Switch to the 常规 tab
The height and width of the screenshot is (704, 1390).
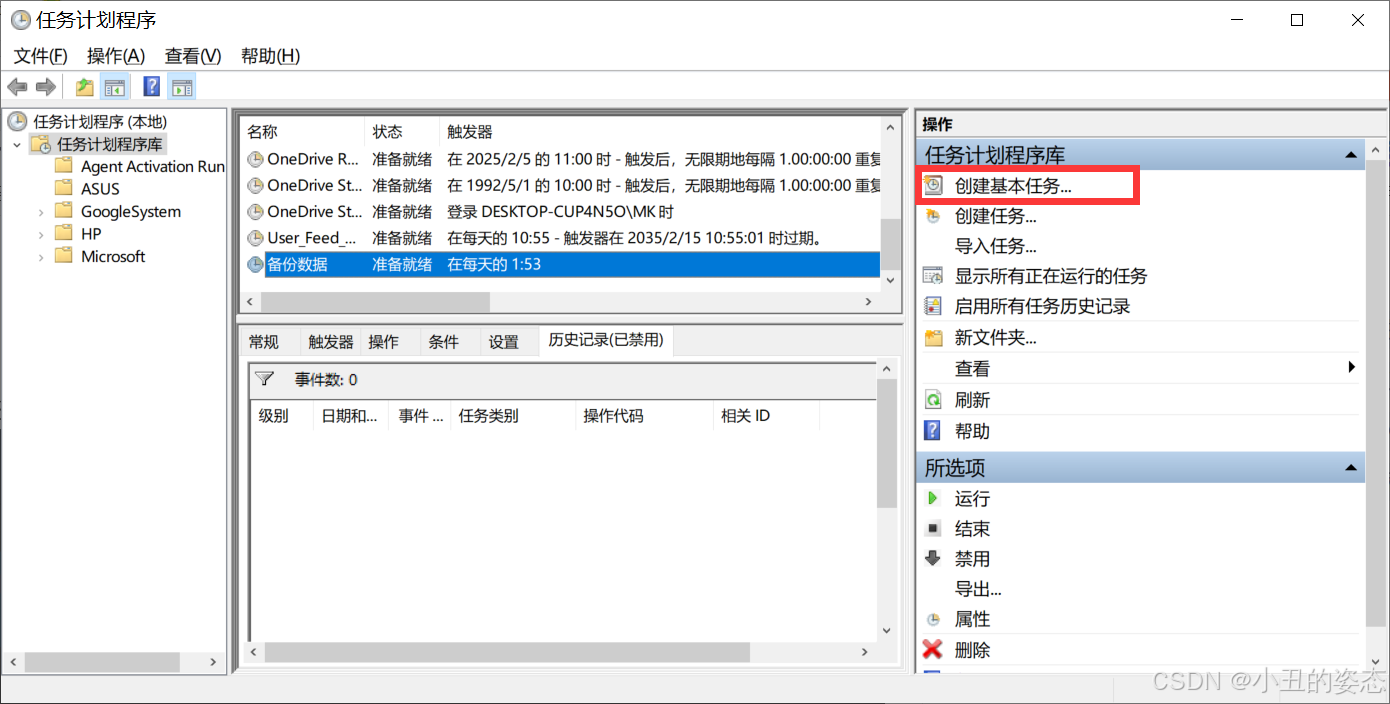coord(264,342)
